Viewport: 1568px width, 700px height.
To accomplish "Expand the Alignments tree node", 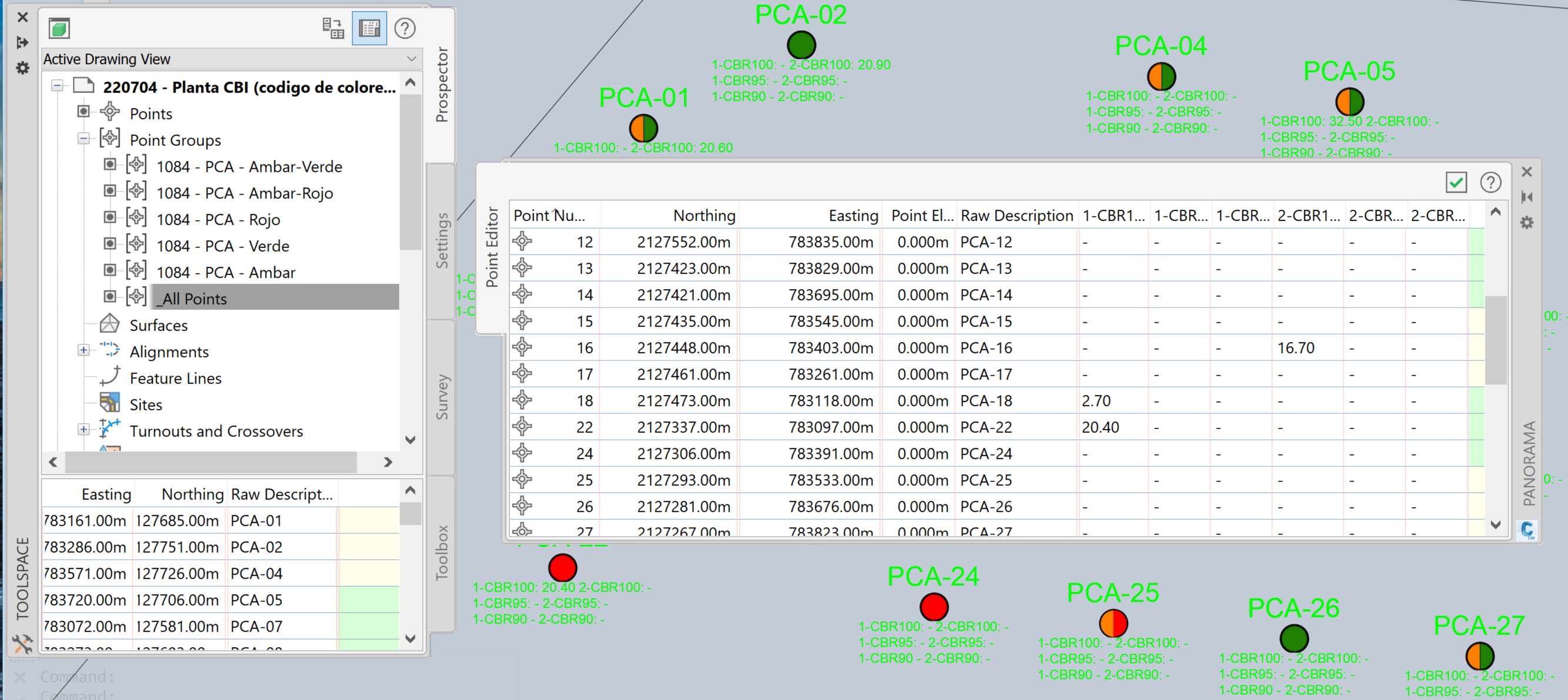I will [x=84, y=350].
